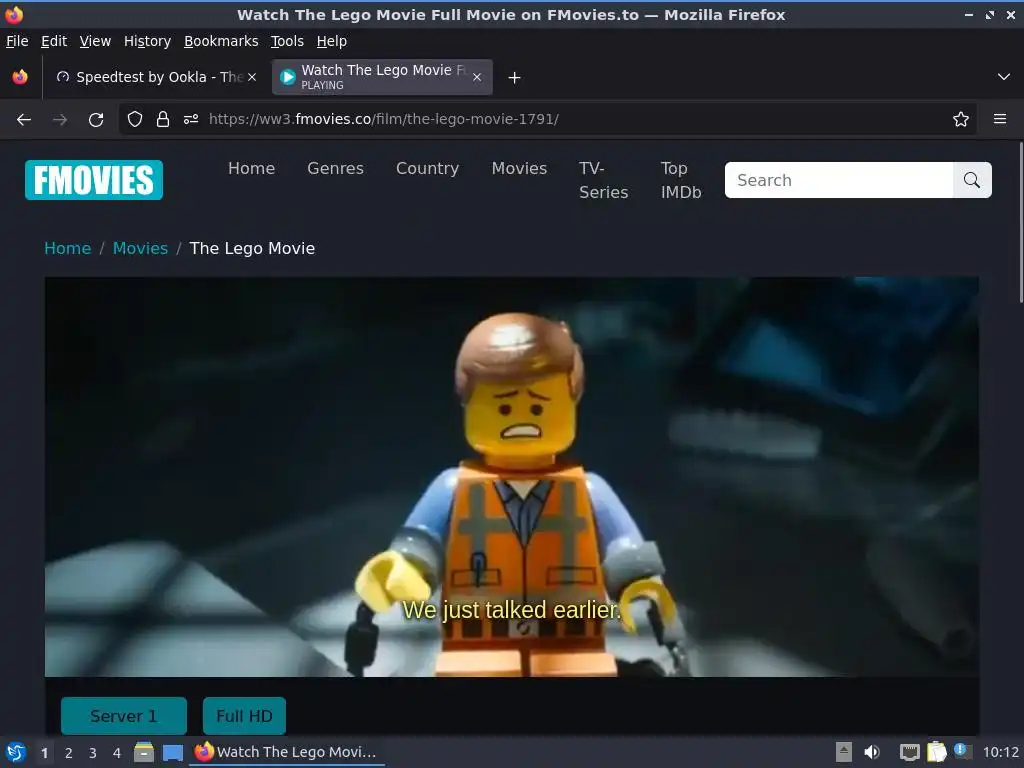The image size is (1024, 768).
Task: Open the clipboard manager tray icon
Action: pos(936,752)
